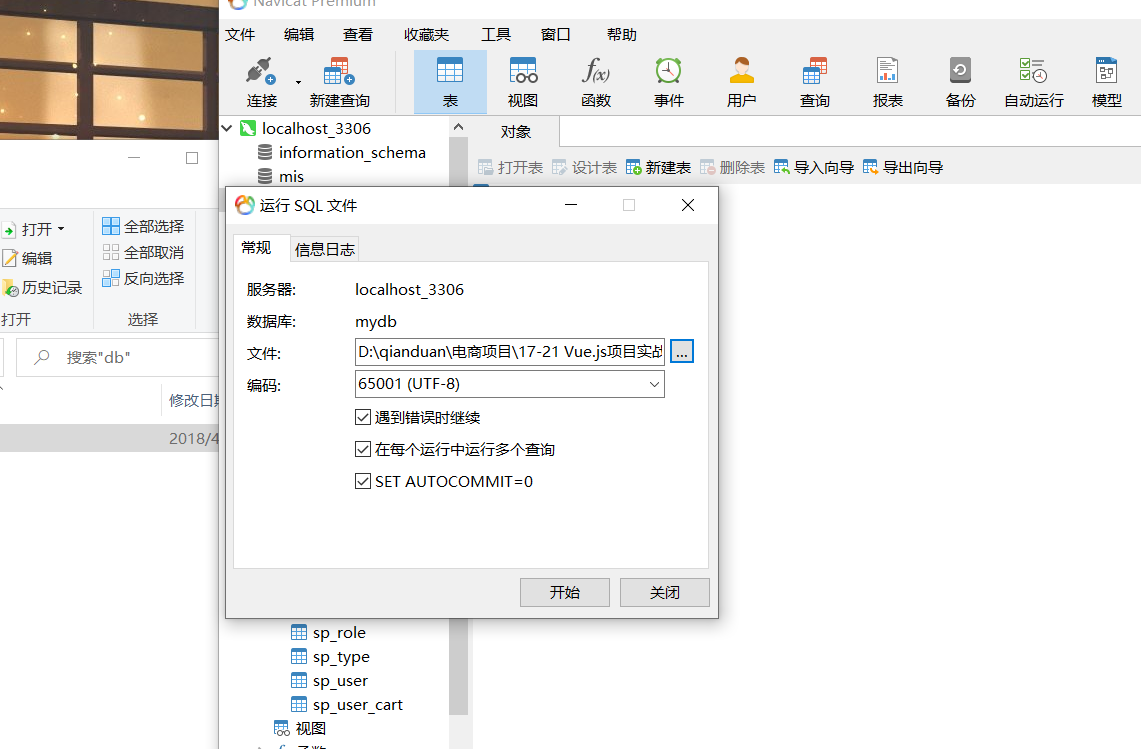
Task: Select the localhost_3306 connection in tree
Action: coord(317,129)
